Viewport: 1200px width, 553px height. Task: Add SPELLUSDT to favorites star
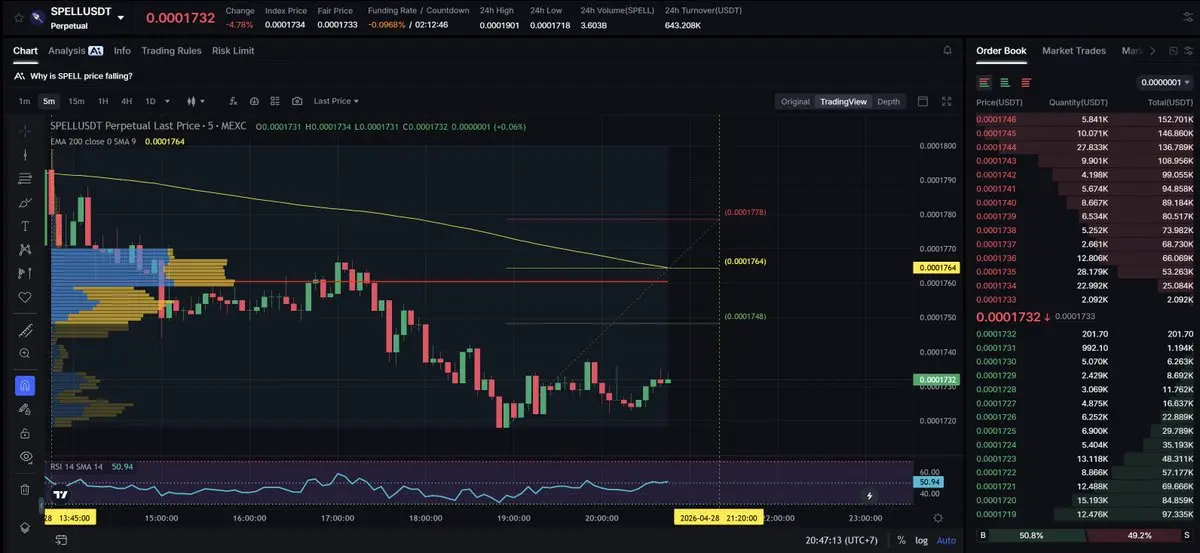(18, 17)
